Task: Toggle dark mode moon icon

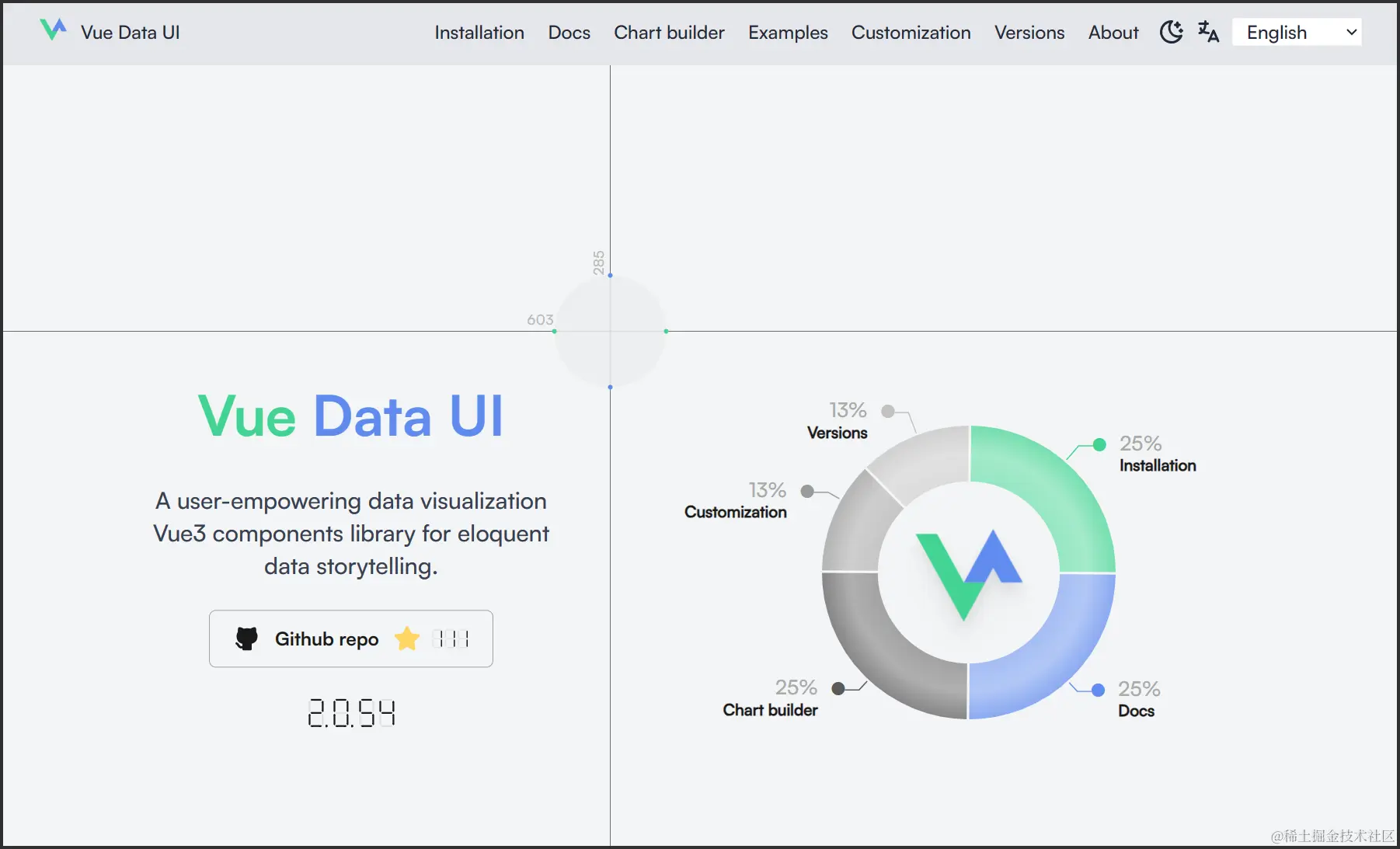Action: pos(1171,32)
